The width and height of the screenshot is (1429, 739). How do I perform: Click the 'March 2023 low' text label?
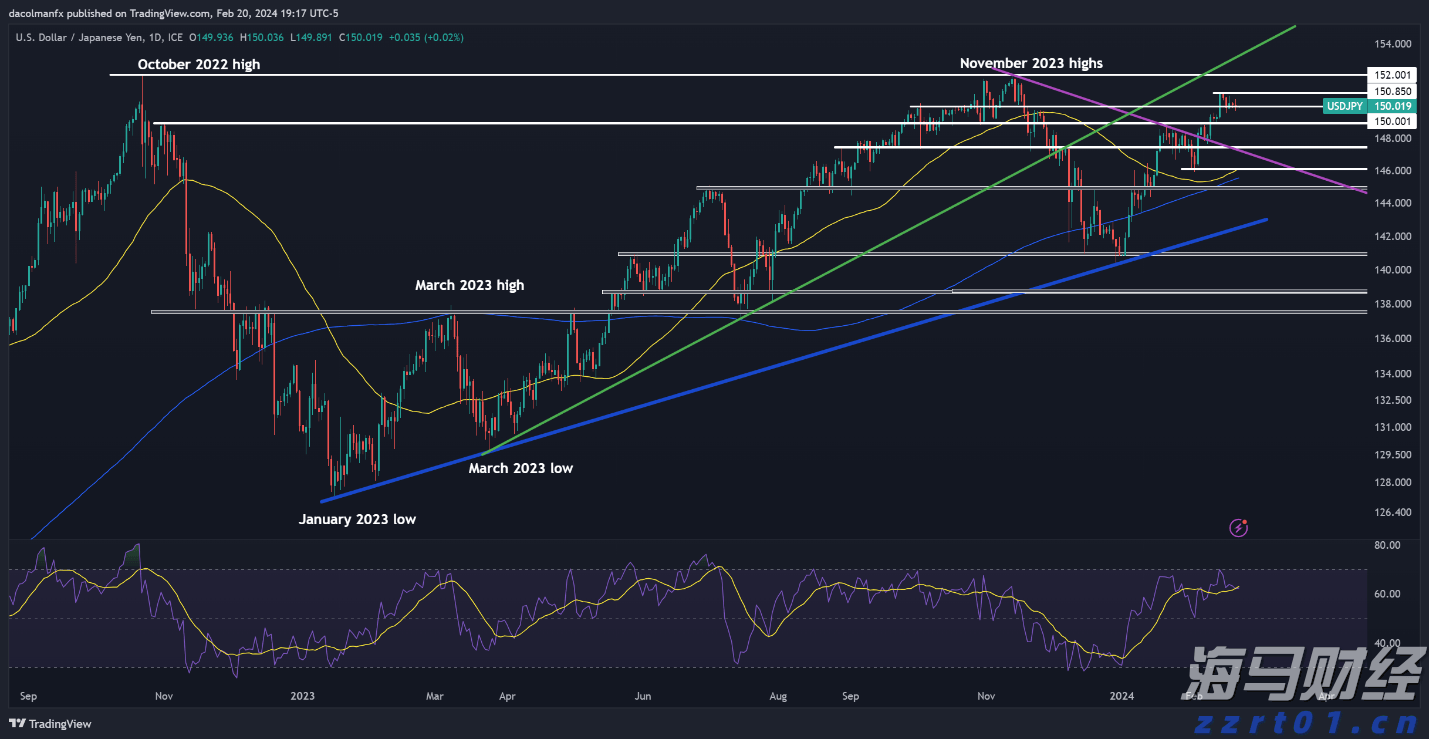[x=520, y=468]
